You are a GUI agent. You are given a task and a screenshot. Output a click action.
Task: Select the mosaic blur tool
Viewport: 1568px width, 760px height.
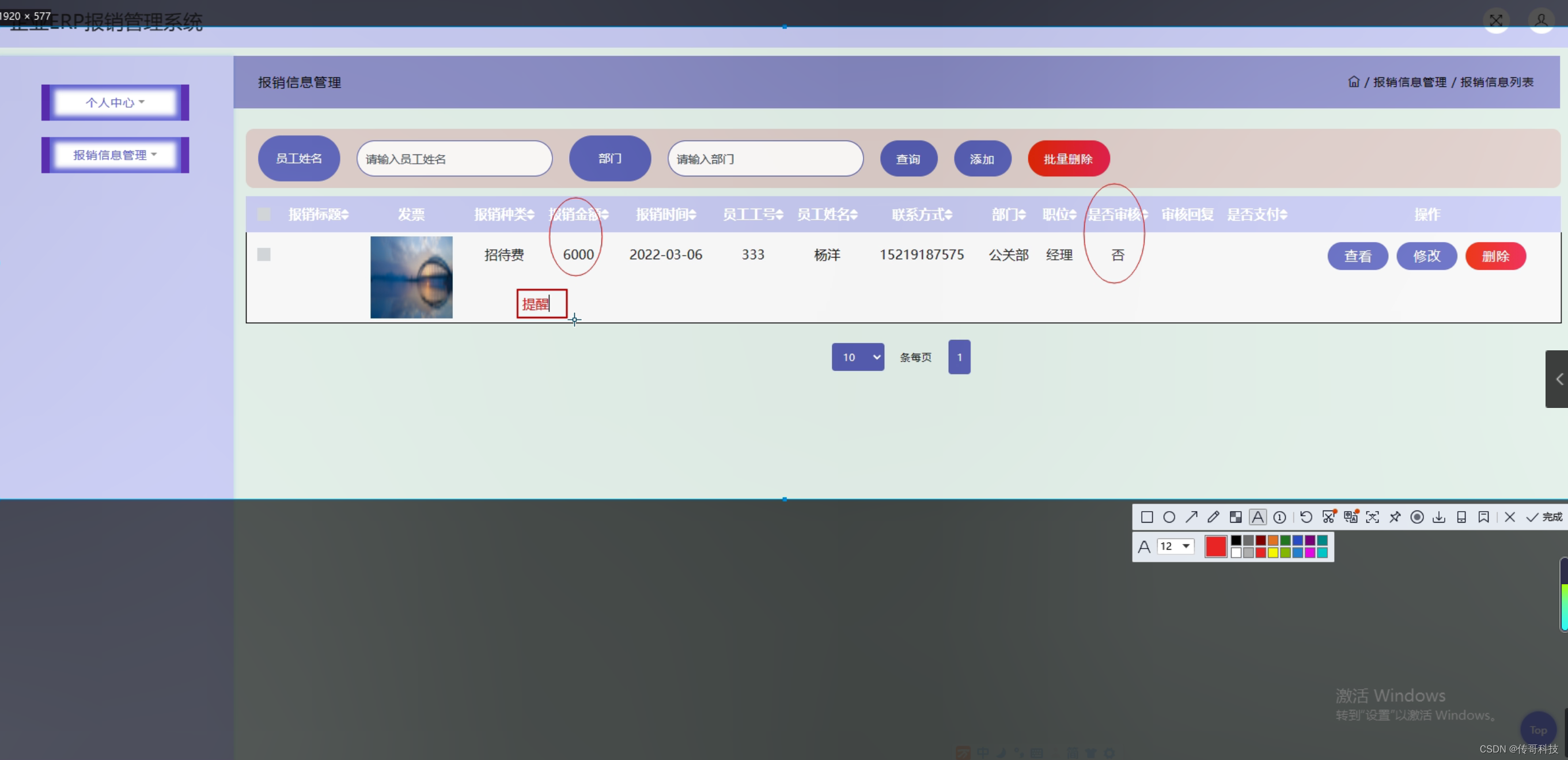(1236, 517)
